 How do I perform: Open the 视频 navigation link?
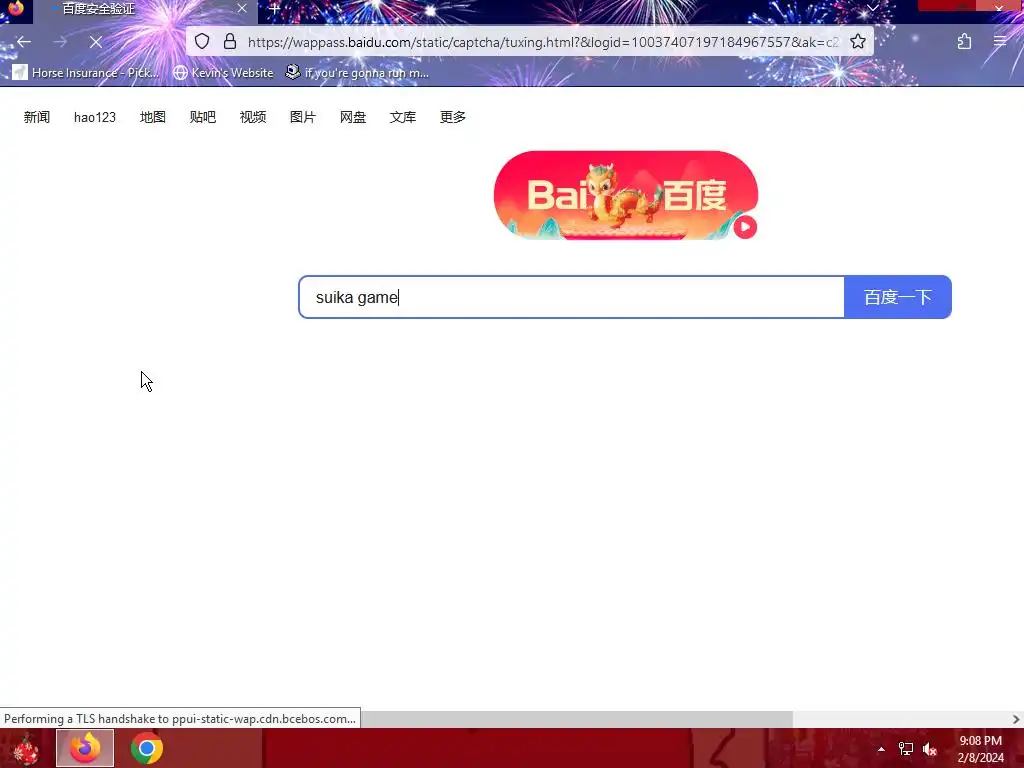coord(253,117)
